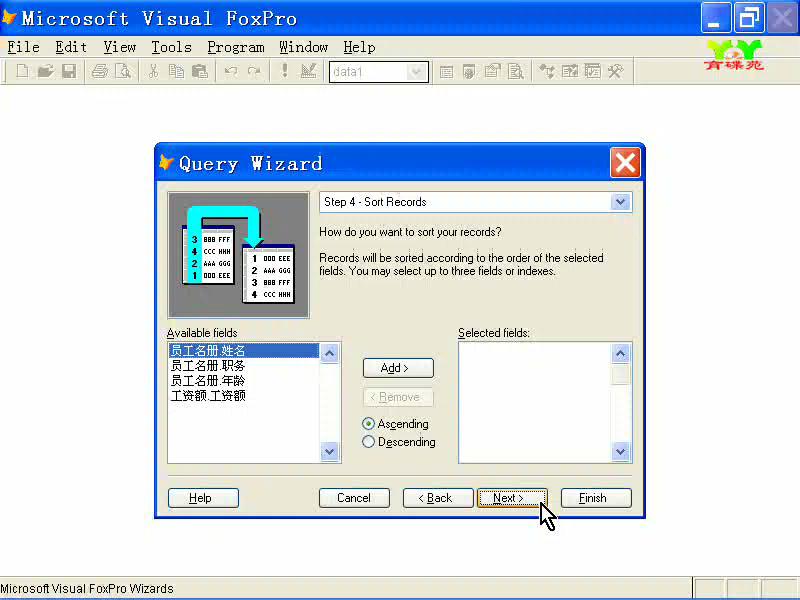Screen dimensions: 800x600
Task: Open the Edit menu
Action: pyautogui.click(x=71, y=47)
